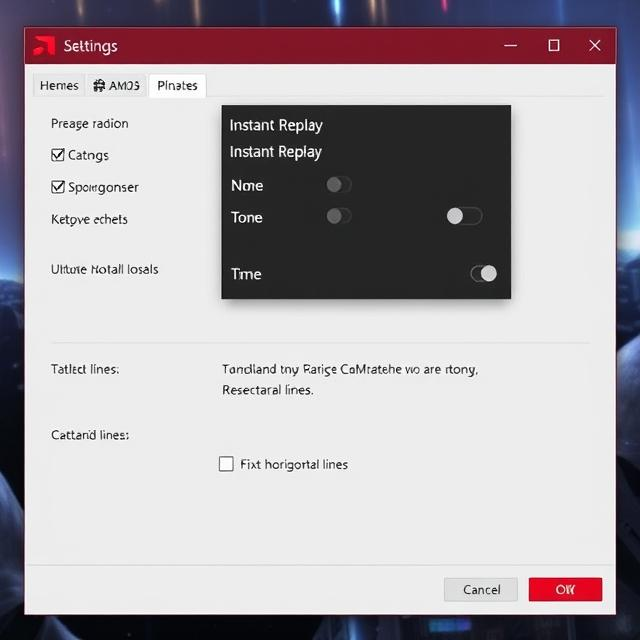The height and width of the screenshot is (640, 640).
Task: Click the first Instant Replay heading
Action: pos(276,125)
